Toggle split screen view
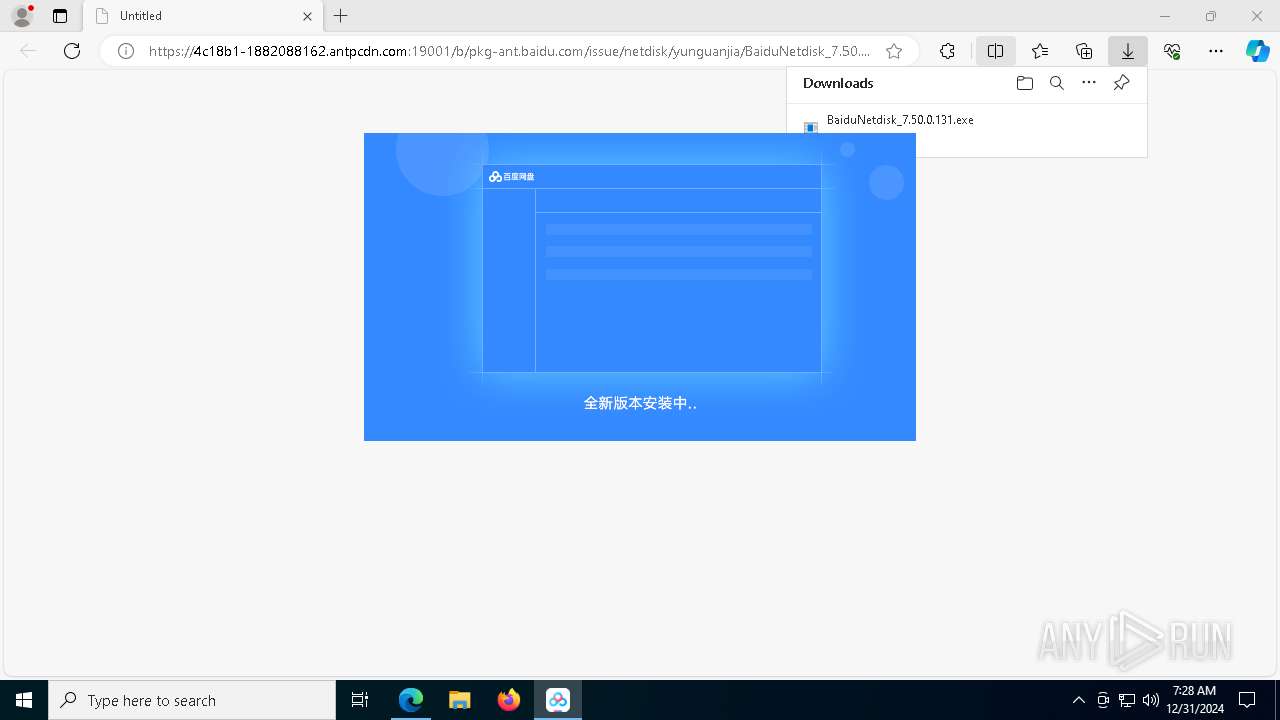The height and width of the screenshot is (720, 1280). coord(995,51)
